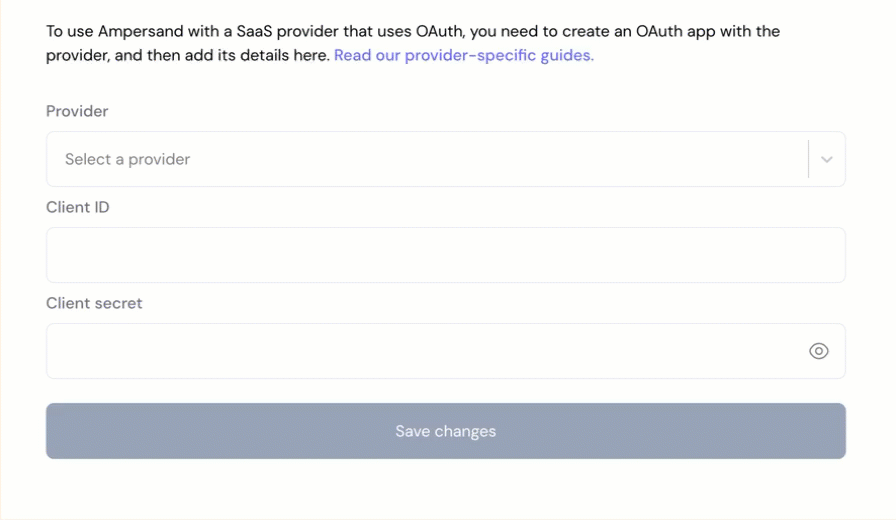Click the vertical divider beside dropdown chevron
This screenshot has height=520, width=896.
point(808,159)
